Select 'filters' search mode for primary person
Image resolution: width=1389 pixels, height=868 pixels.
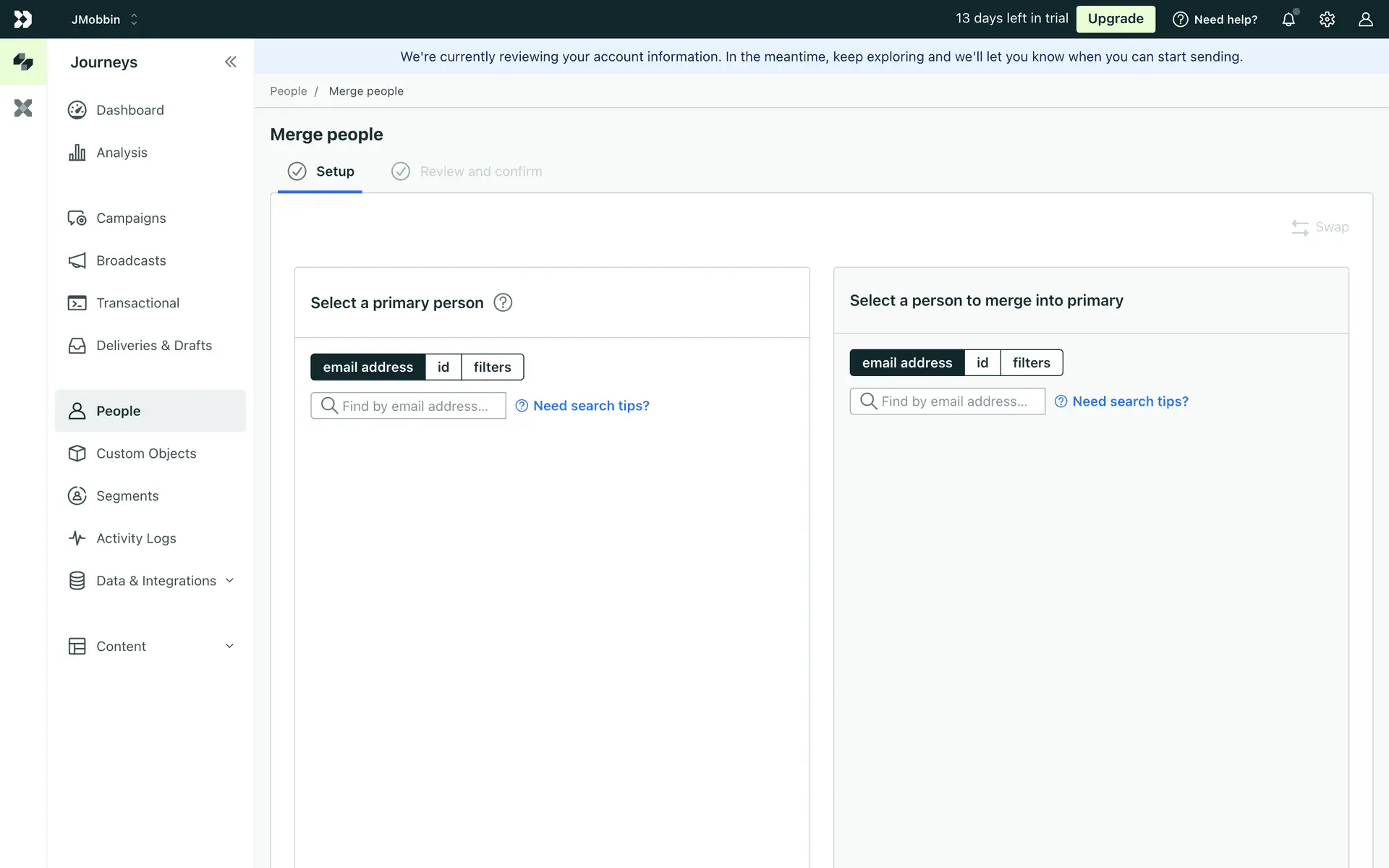492,367
